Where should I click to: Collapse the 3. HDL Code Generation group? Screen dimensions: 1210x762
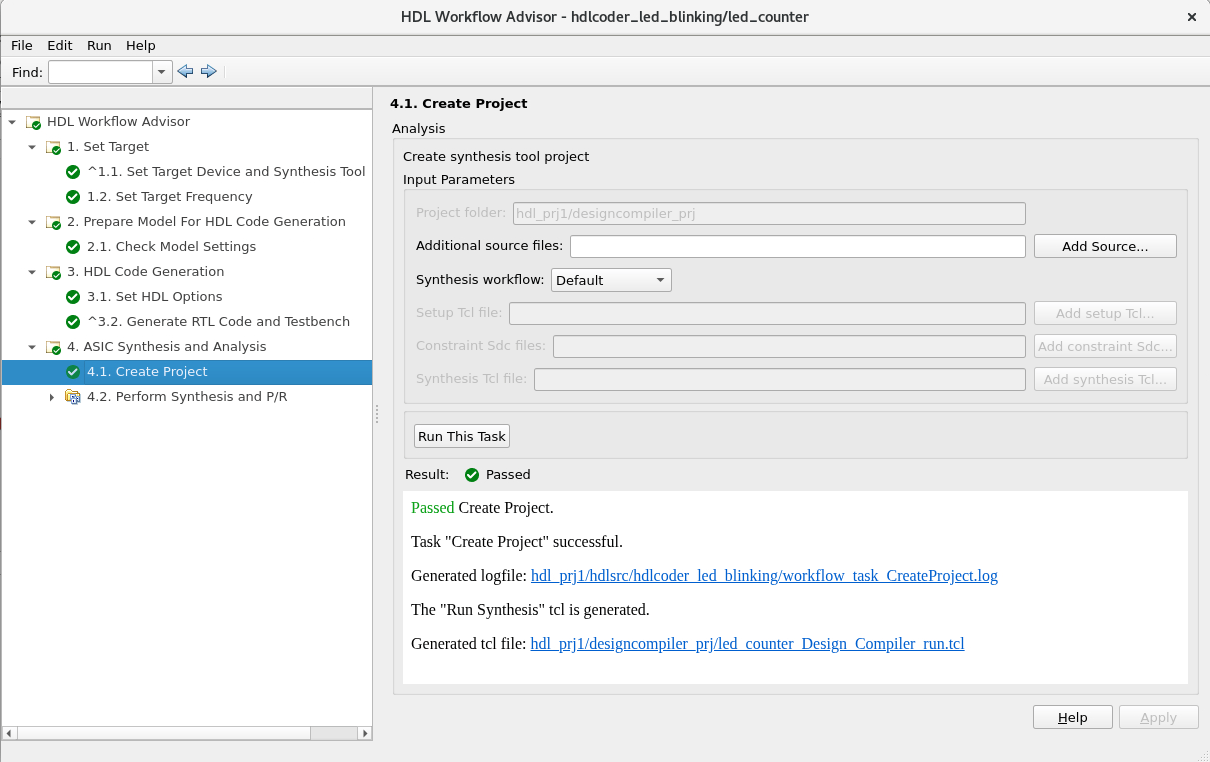(x=32, y=272)
